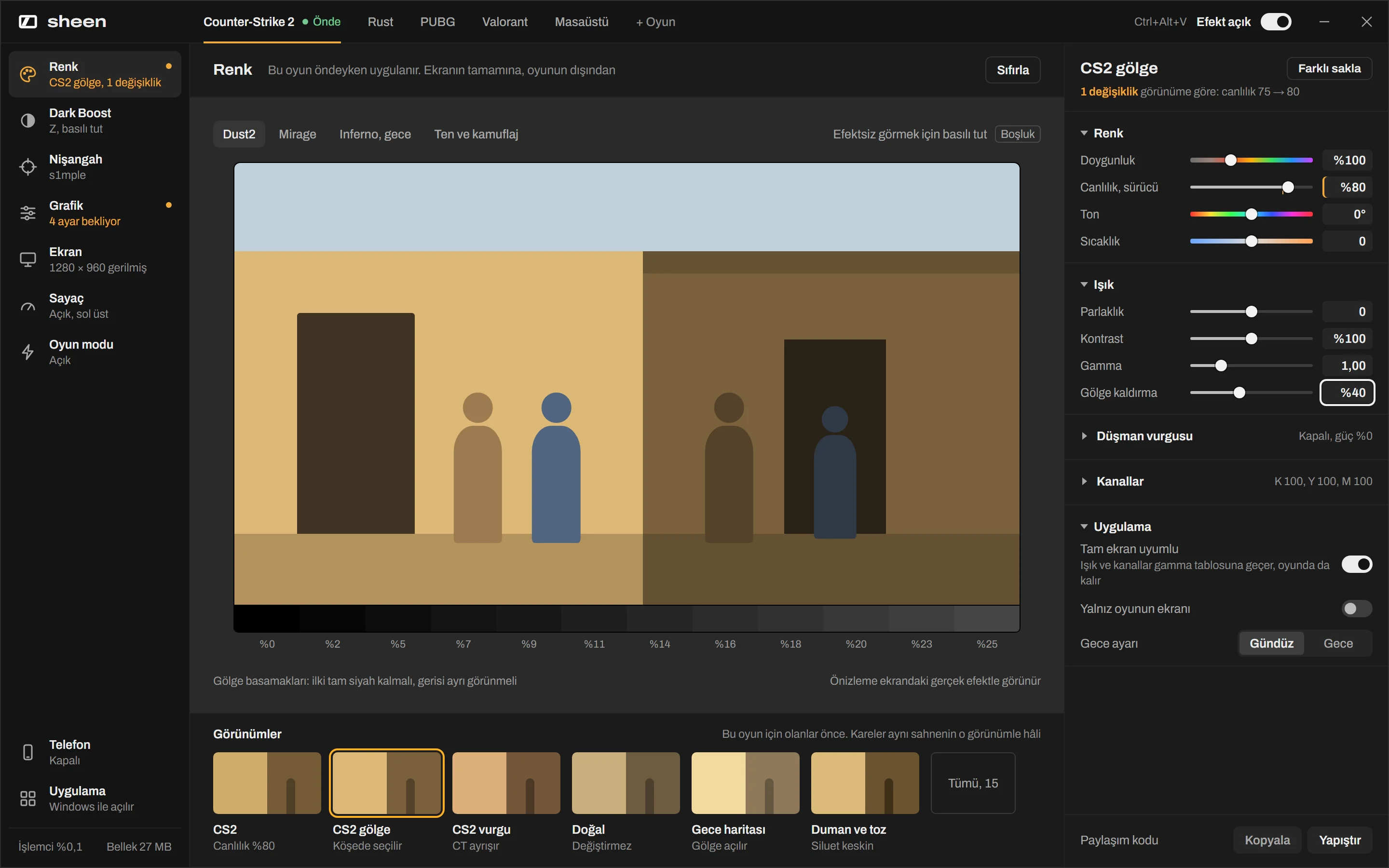Viewport: 1389px width, 868px height.
Task: Open the Tümü, 15 views tile
Action: click(x=973, y=783)
